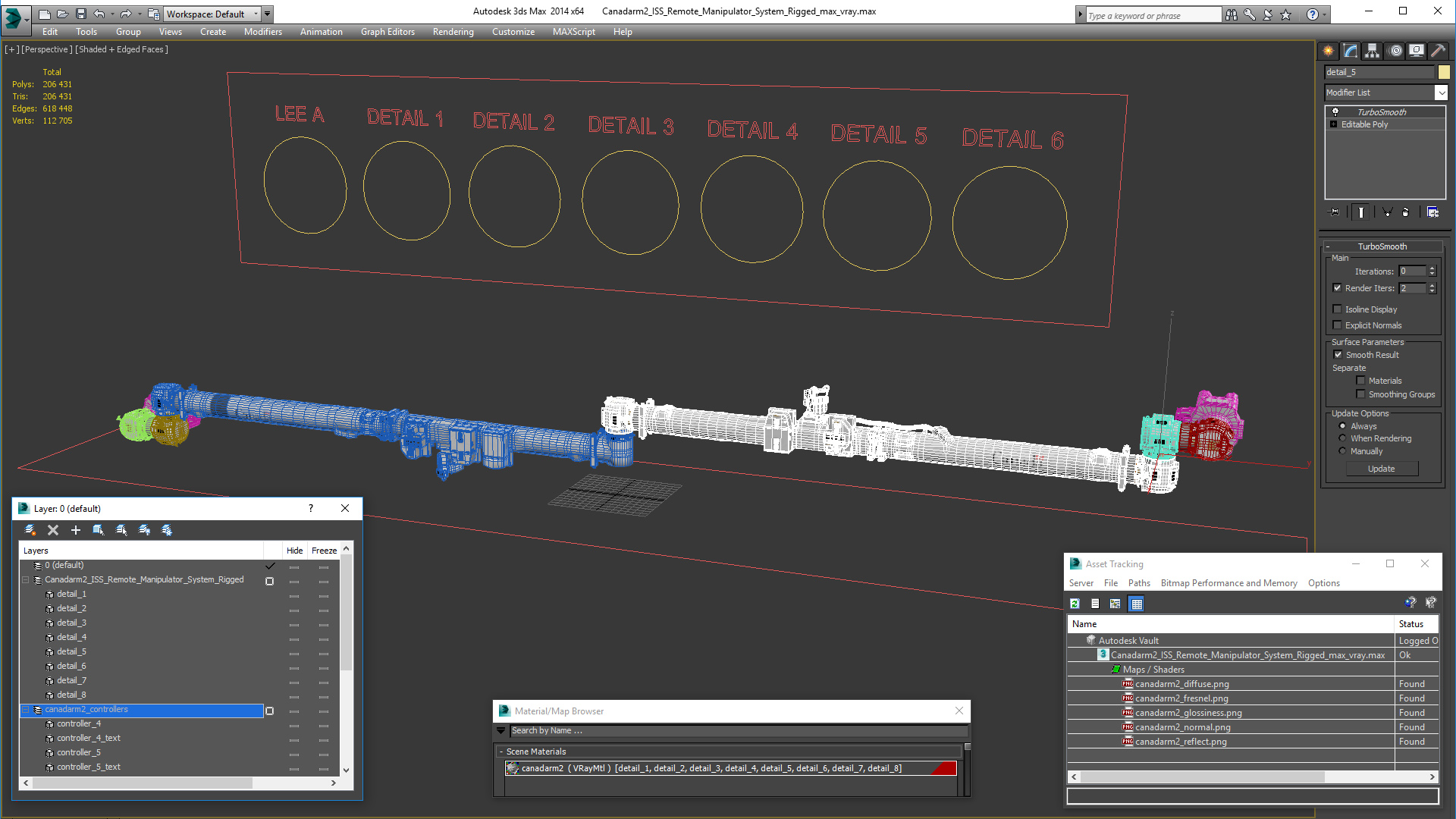1456x819 pixels.
Task: Open the Edit menu
Action: (x=50, y=32)
